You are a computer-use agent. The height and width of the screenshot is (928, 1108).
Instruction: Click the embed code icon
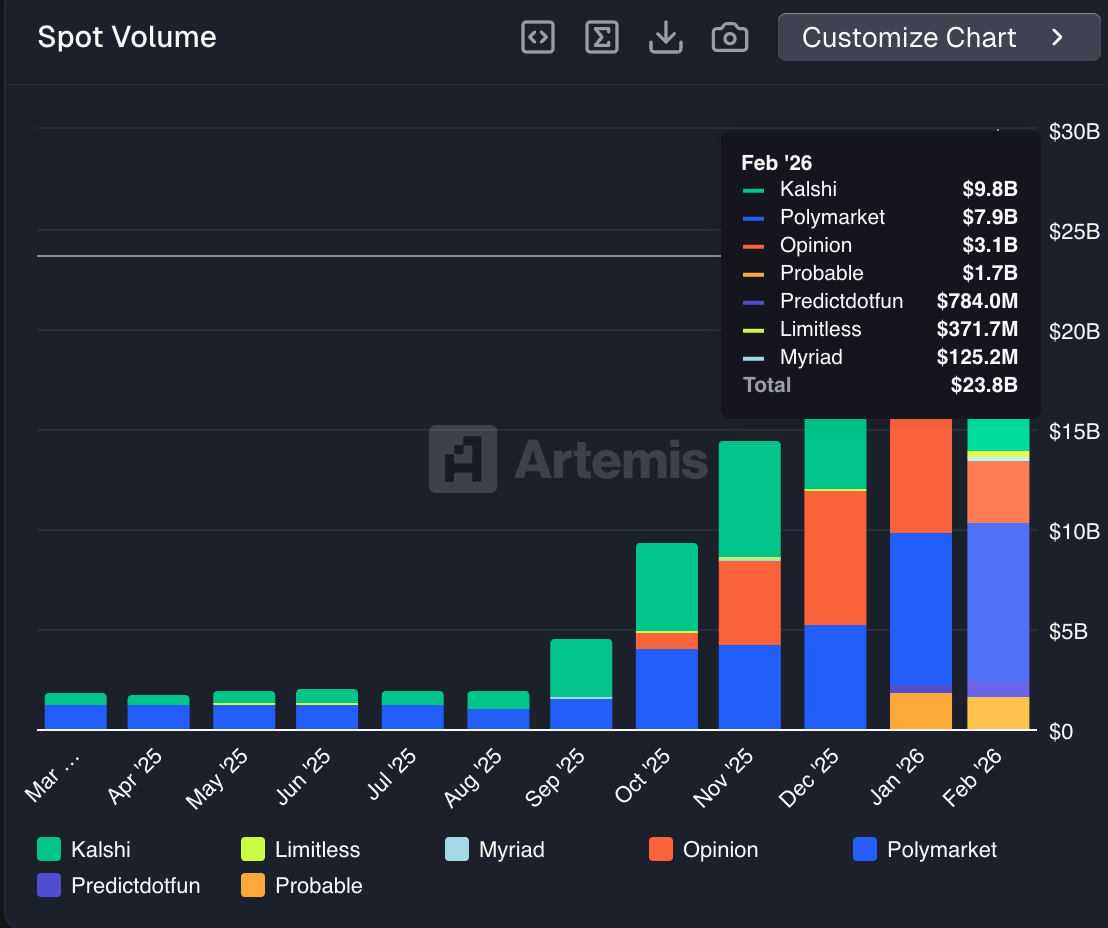538,38
